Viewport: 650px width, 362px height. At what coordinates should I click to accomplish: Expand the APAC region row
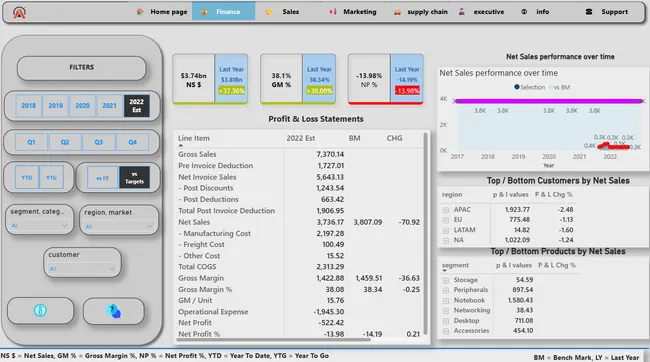pos(446,210)
